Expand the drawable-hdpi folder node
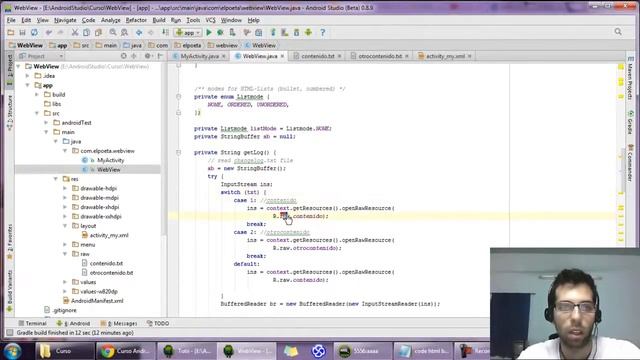 click(65, 188)
